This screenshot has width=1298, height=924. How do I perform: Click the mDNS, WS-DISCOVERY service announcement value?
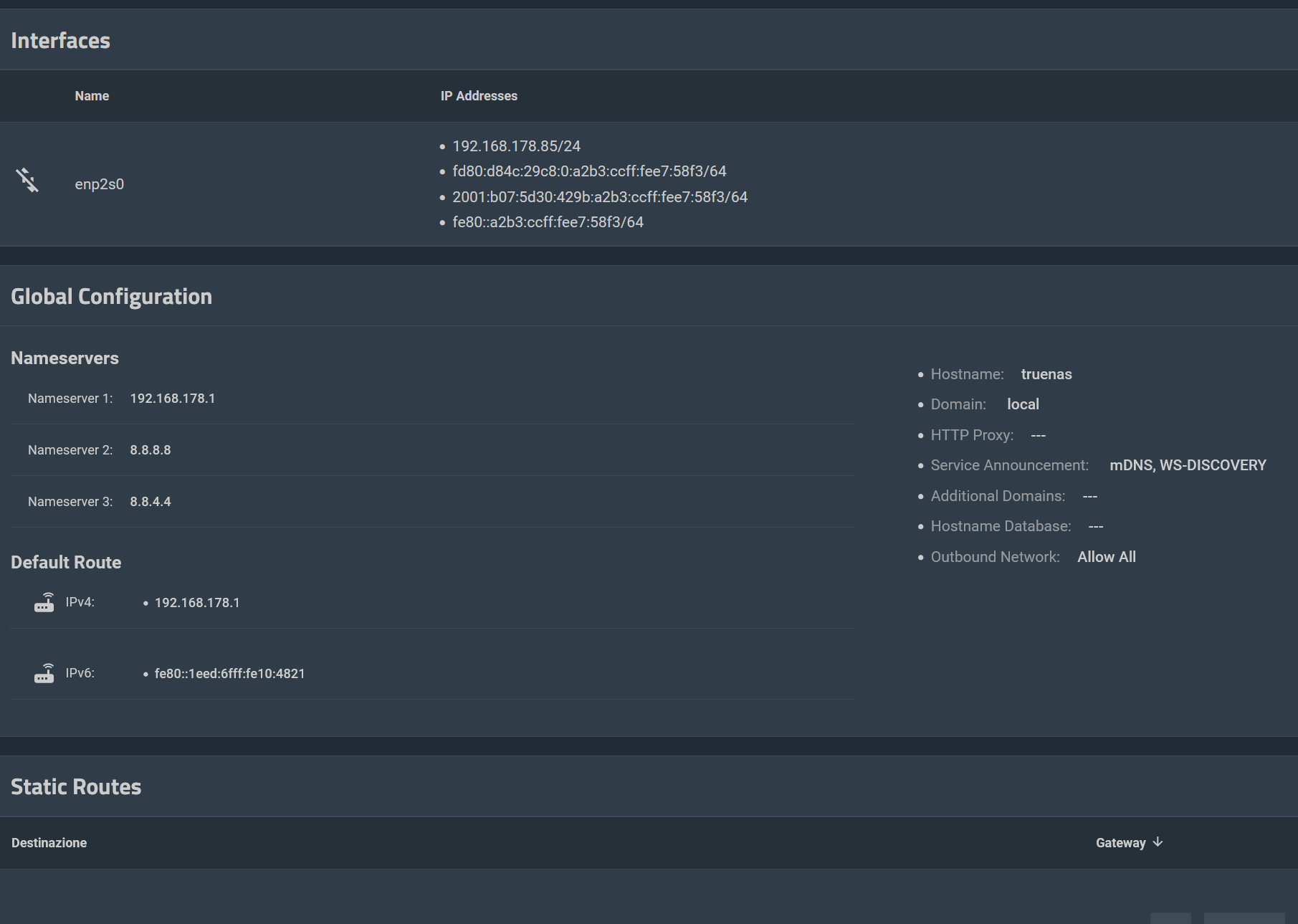pos(1188,465)
